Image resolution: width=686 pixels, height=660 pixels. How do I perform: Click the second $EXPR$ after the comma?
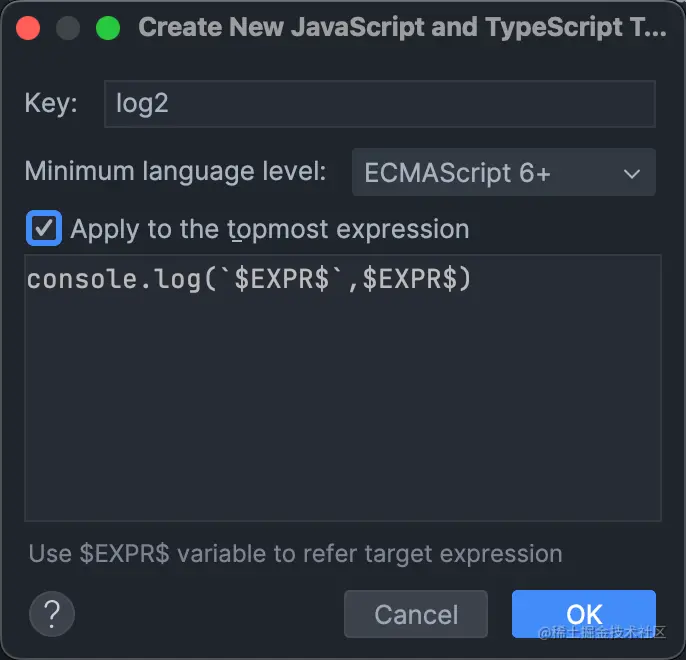(408, 279)
